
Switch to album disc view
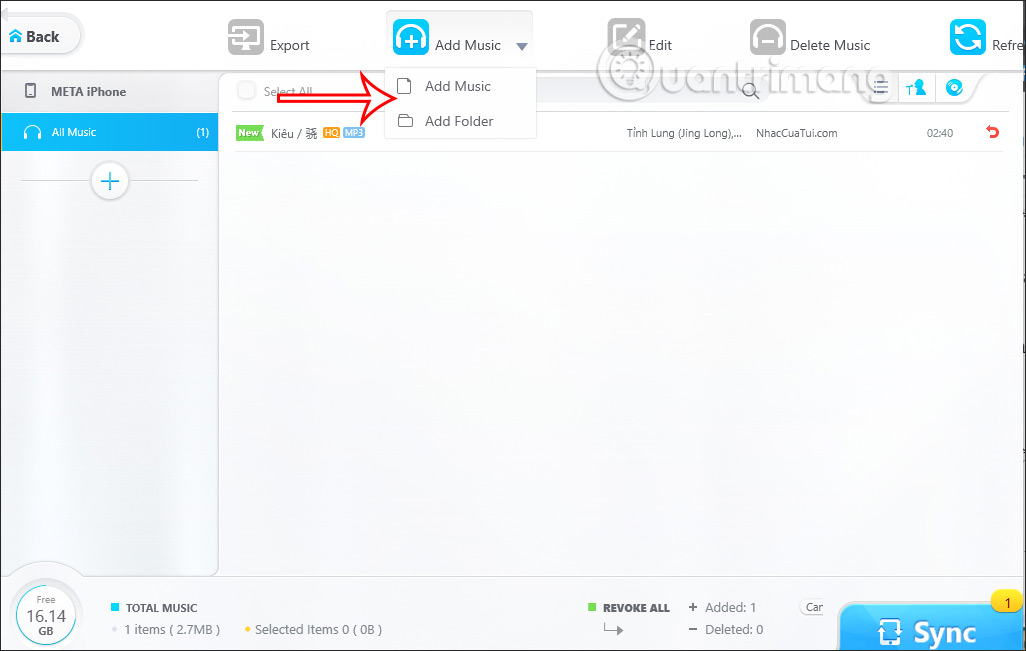coord(954,88)
